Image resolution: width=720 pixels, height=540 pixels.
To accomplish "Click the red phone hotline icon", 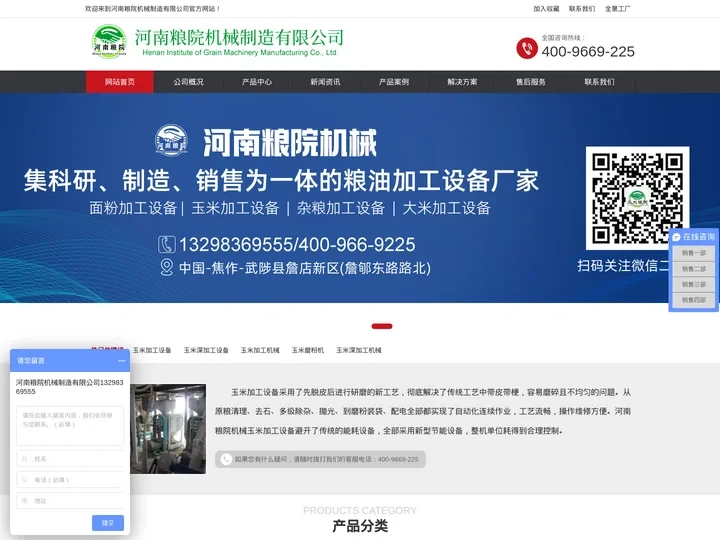I will coord(527,48).
